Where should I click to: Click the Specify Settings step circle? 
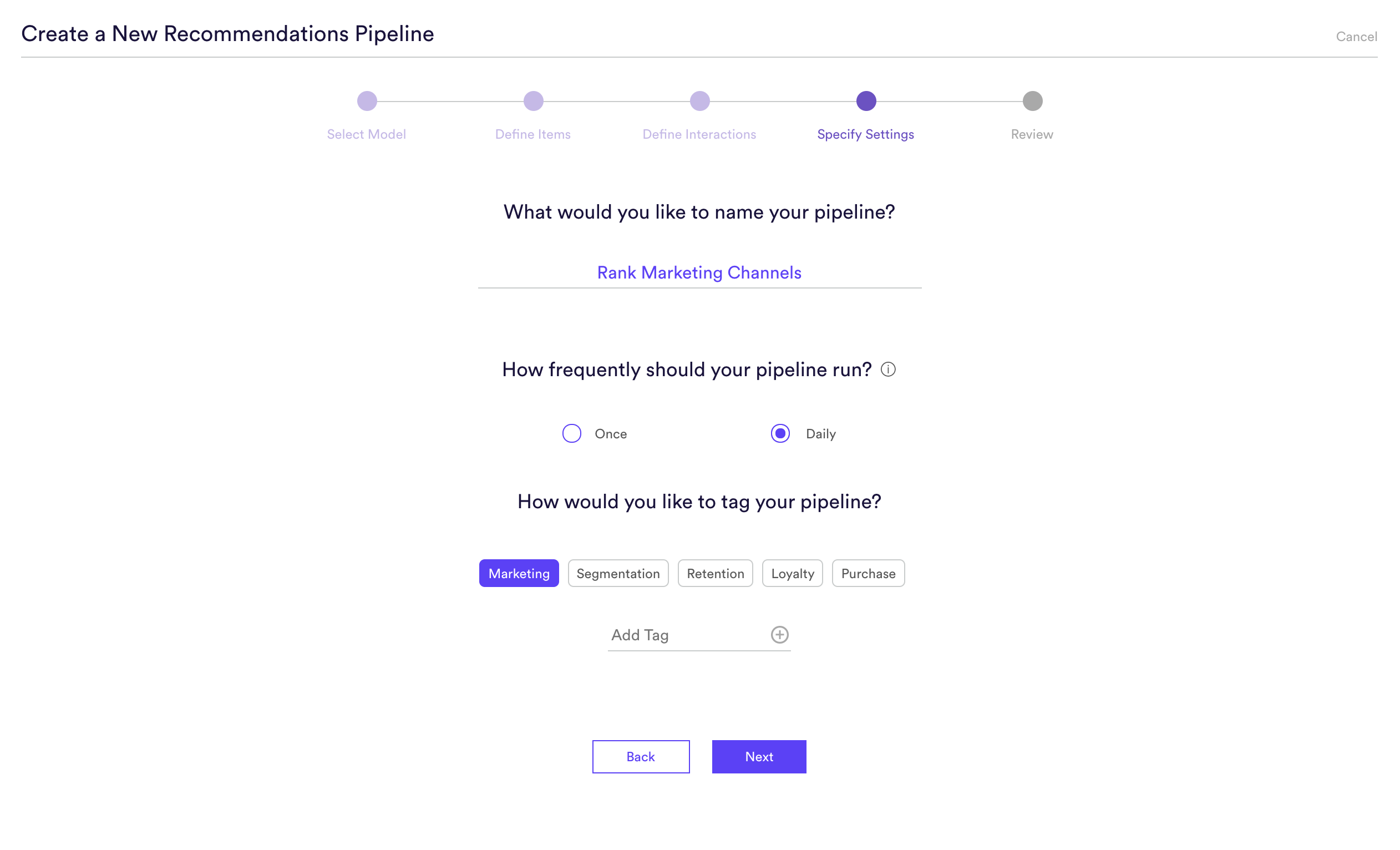coord(866,101)
